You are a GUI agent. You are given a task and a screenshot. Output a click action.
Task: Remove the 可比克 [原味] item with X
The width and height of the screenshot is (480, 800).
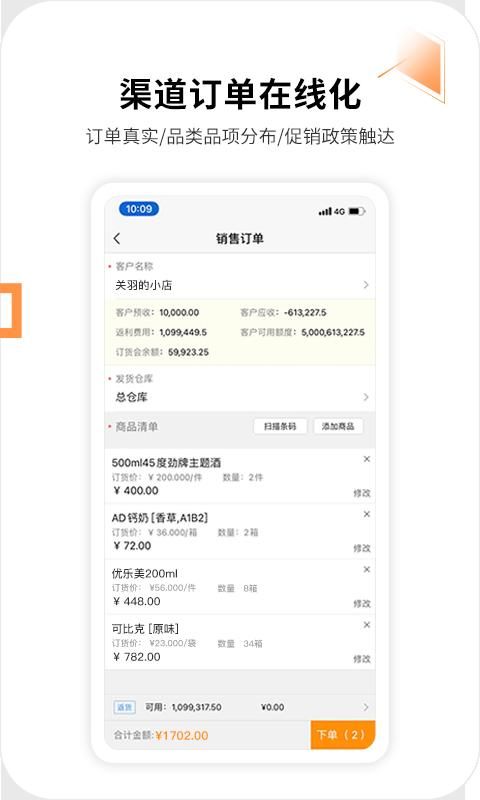pos(366,624)
